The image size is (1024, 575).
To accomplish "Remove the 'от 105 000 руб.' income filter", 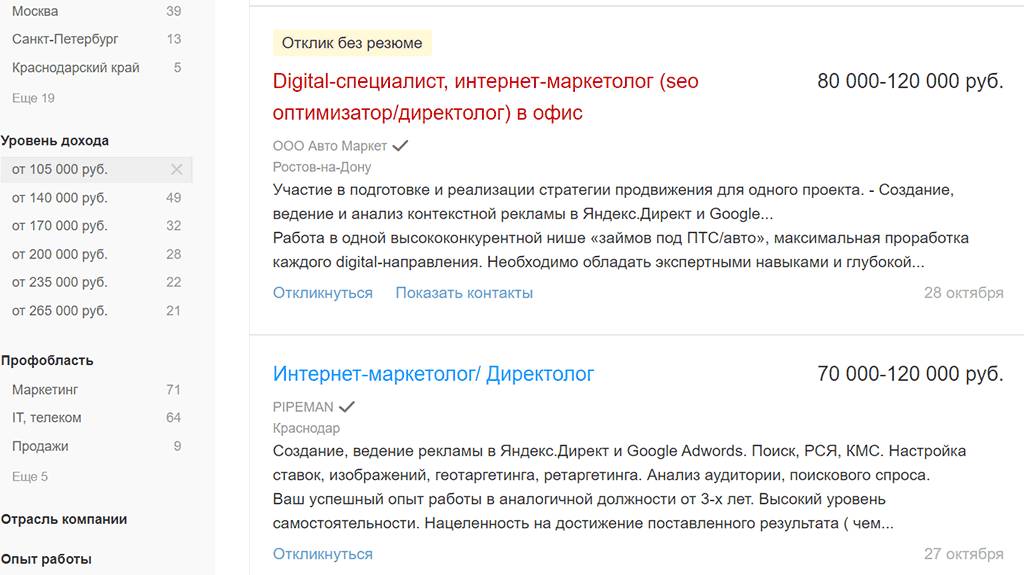I will coord(177,169).
